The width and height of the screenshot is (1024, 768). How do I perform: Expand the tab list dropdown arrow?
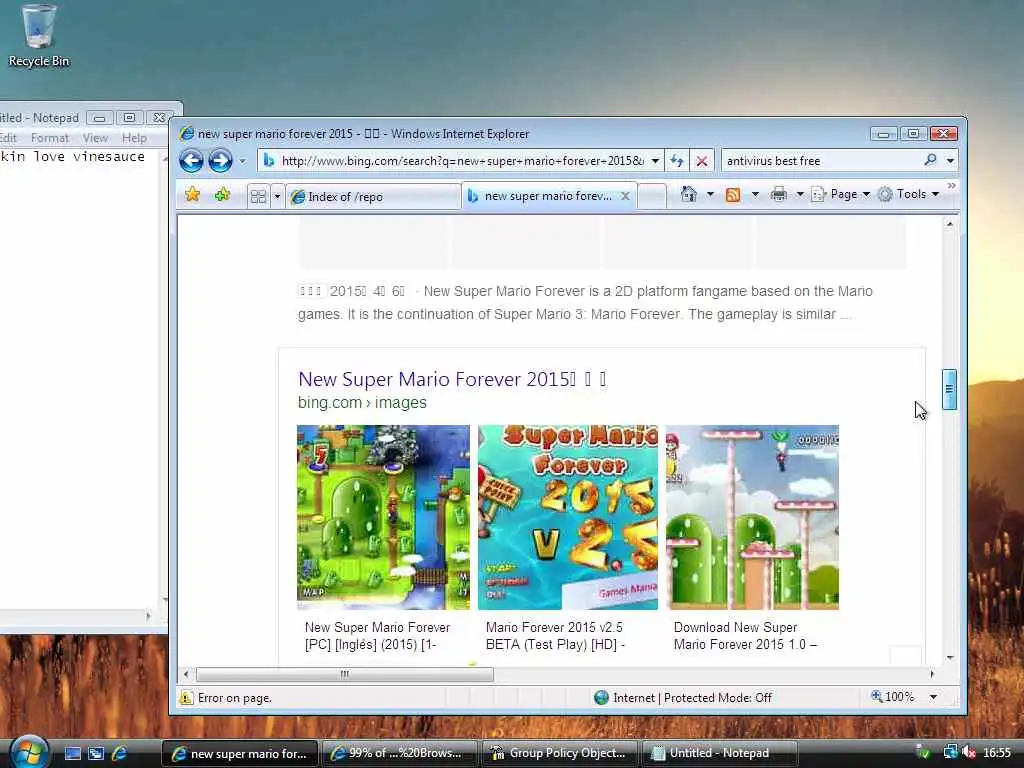point(277,196)
